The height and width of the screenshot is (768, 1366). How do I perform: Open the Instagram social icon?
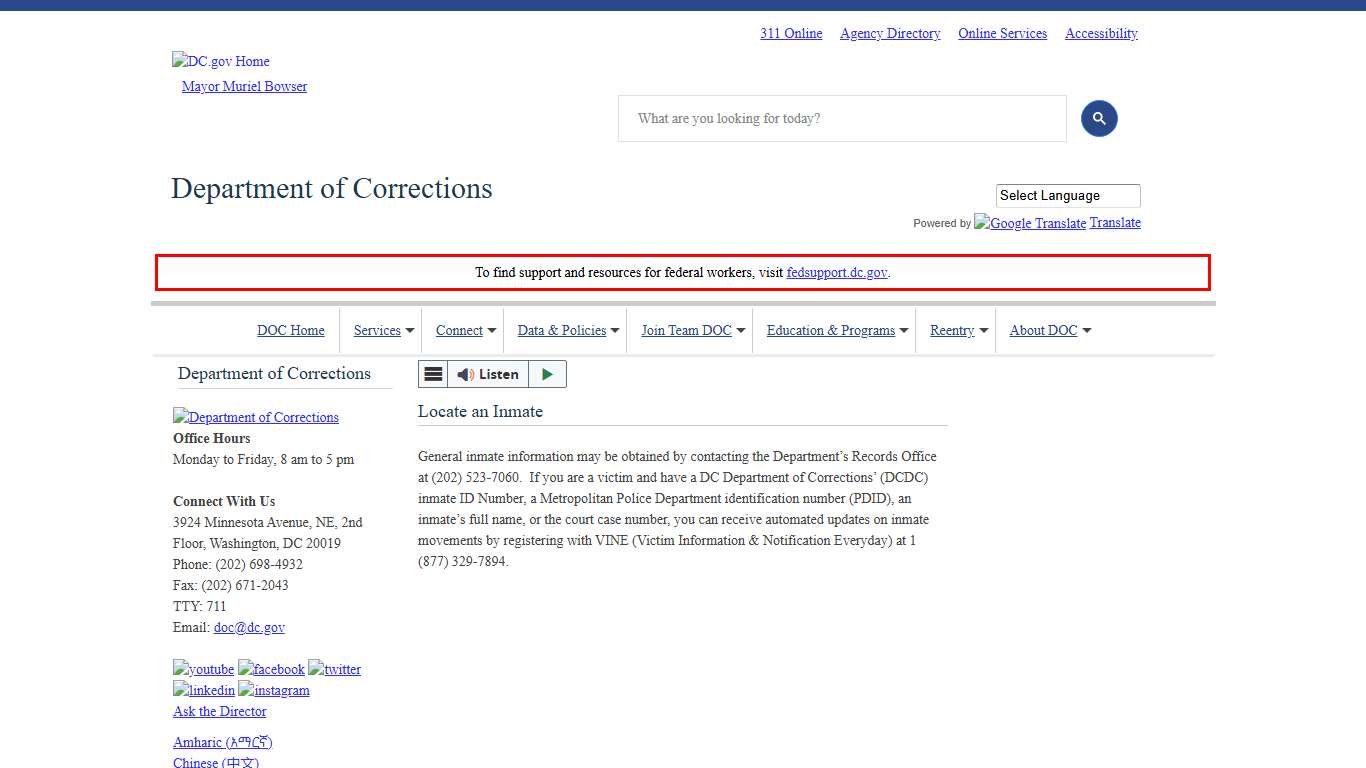click(x=274, y=690)
